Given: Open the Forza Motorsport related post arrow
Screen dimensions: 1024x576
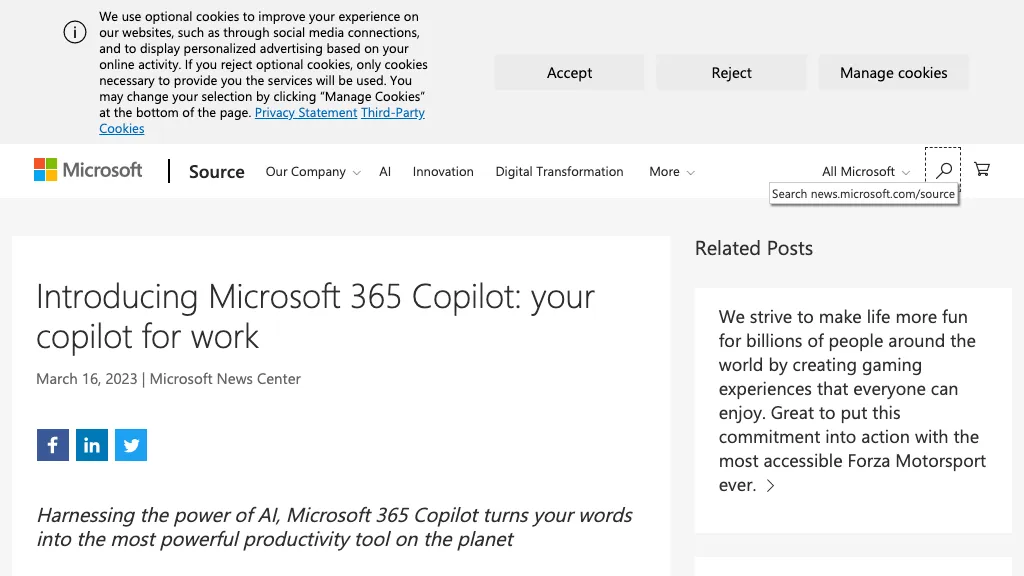Looking at the screenshot, I should pyautogui.click(x=770, y=485).
